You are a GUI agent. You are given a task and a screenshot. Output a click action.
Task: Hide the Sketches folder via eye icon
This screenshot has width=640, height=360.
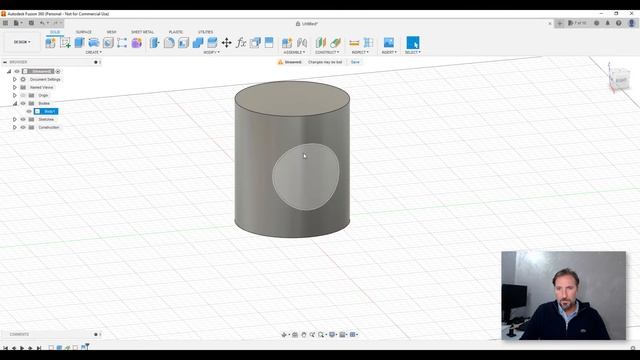[23, 119]
